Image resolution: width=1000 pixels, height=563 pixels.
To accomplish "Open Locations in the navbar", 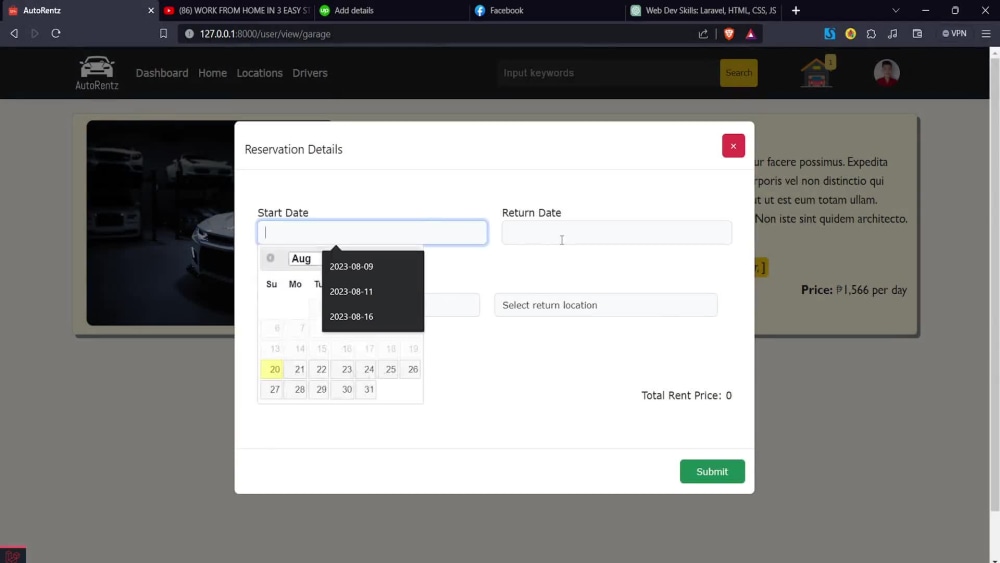I will pos(259,73).
